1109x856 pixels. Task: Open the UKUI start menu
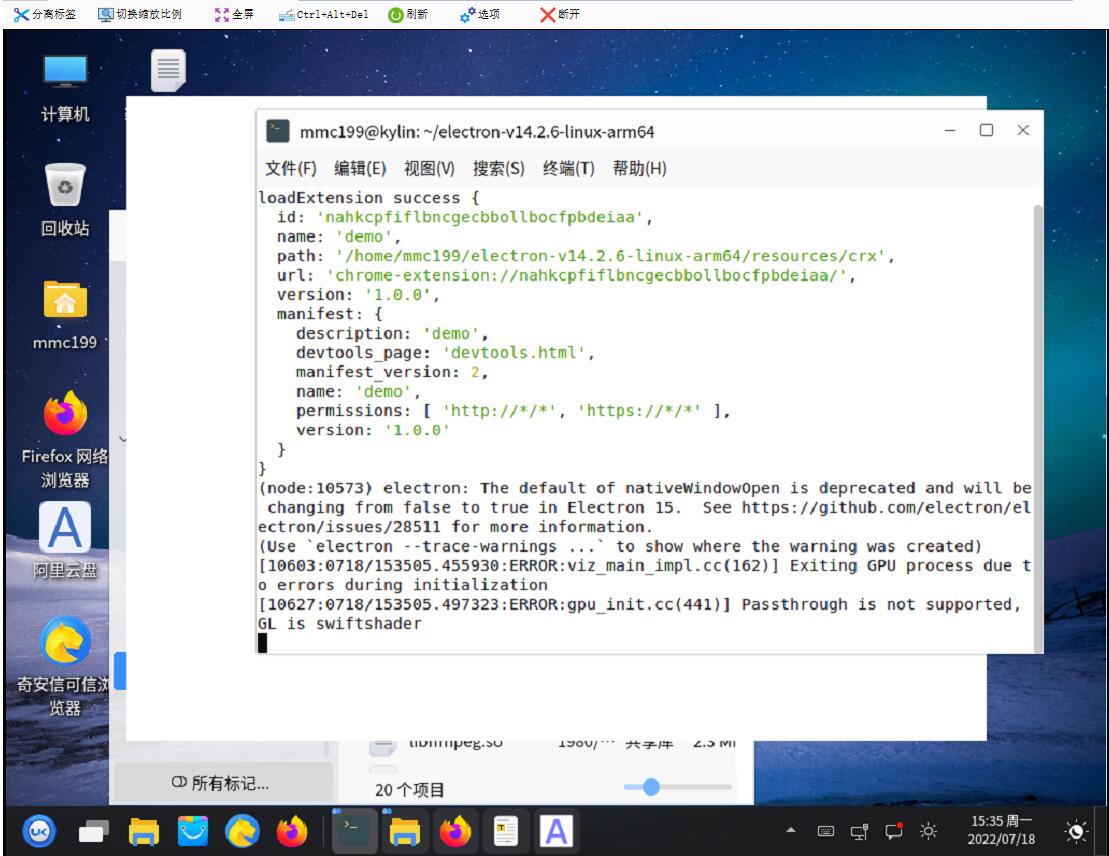click(39, 831)
